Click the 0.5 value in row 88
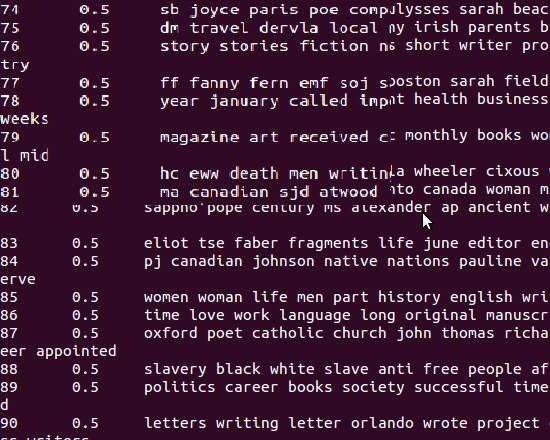This screenshot has height=440, width=550. pyautogui.click(x=85, y=369)
